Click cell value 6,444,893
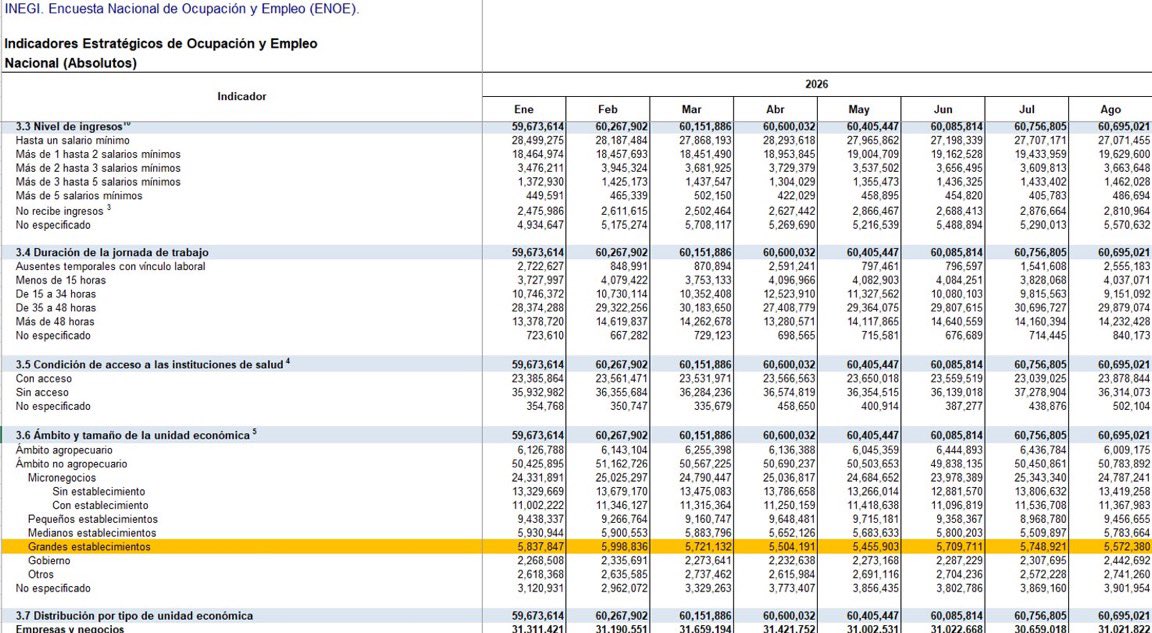 (x=960, y=449)
